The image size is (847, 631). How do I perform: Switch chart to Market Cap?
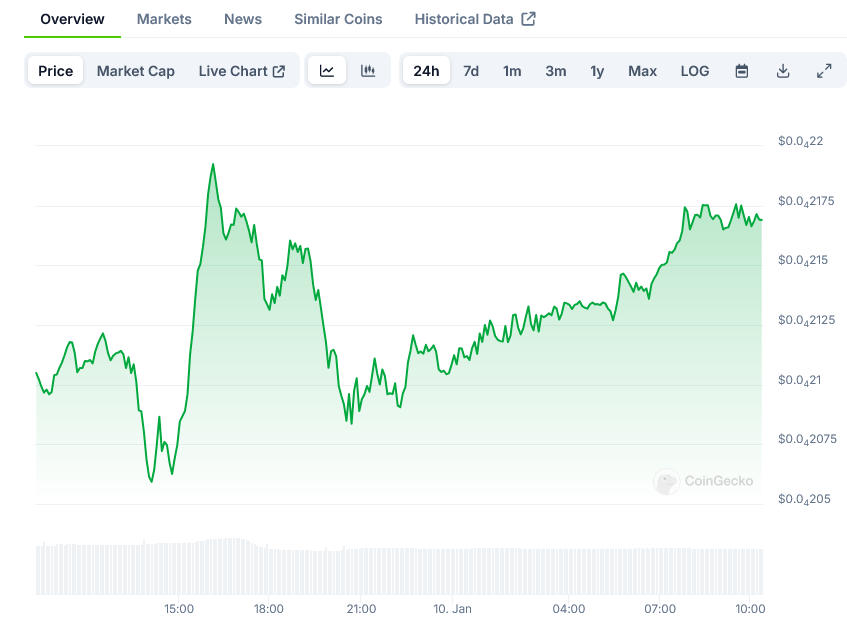click(x=135, y=71)
